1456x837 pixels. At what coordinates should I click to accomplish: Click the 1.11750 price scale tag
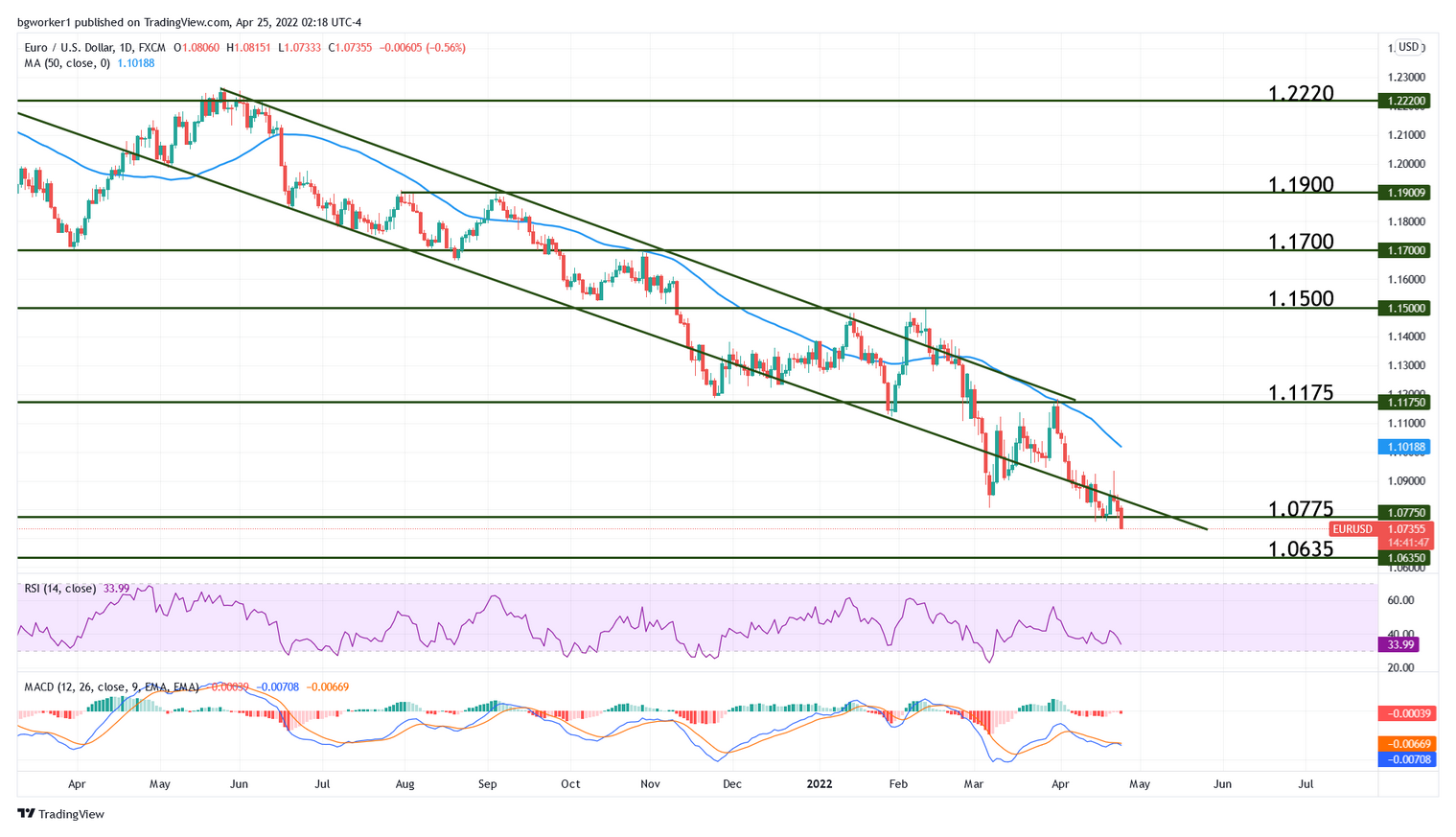pyautogui.click(x=1405, y=402)
